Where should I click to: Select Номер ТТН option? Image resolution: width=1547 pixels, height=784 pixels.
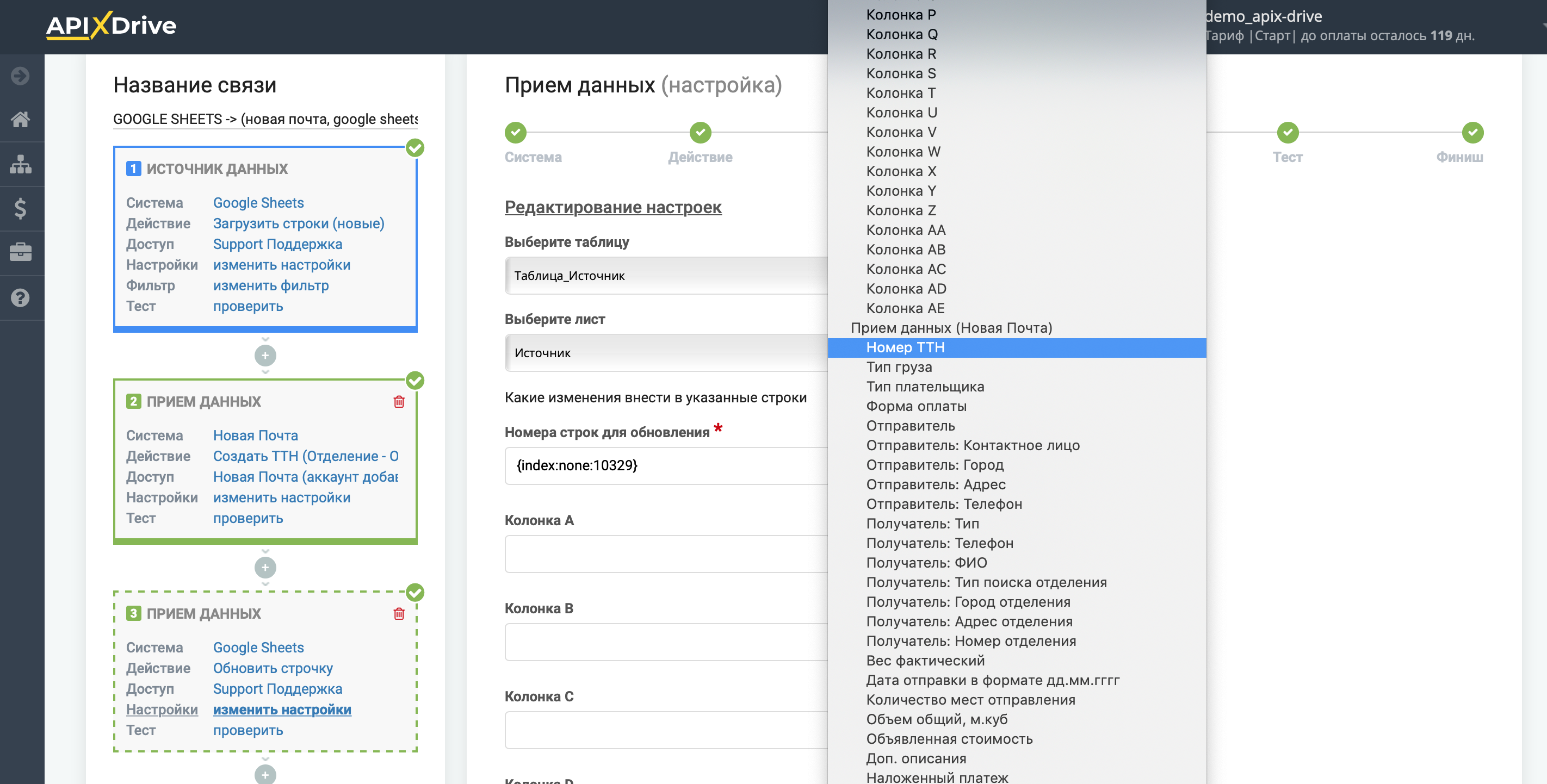click(x=1017, y=347)
